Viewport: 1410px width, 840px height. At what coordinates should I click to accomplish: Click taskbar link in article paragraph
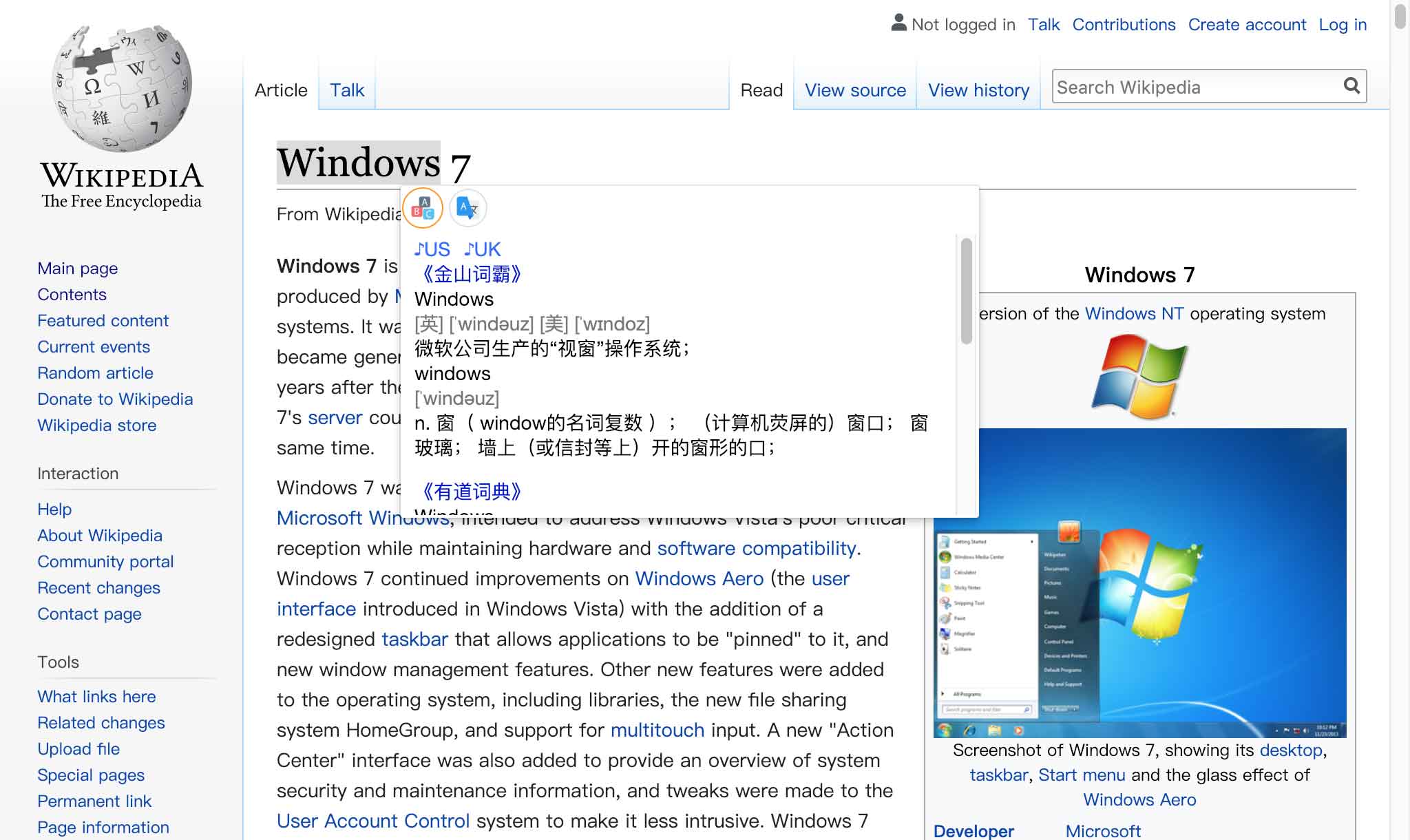(x=414, y=640)
